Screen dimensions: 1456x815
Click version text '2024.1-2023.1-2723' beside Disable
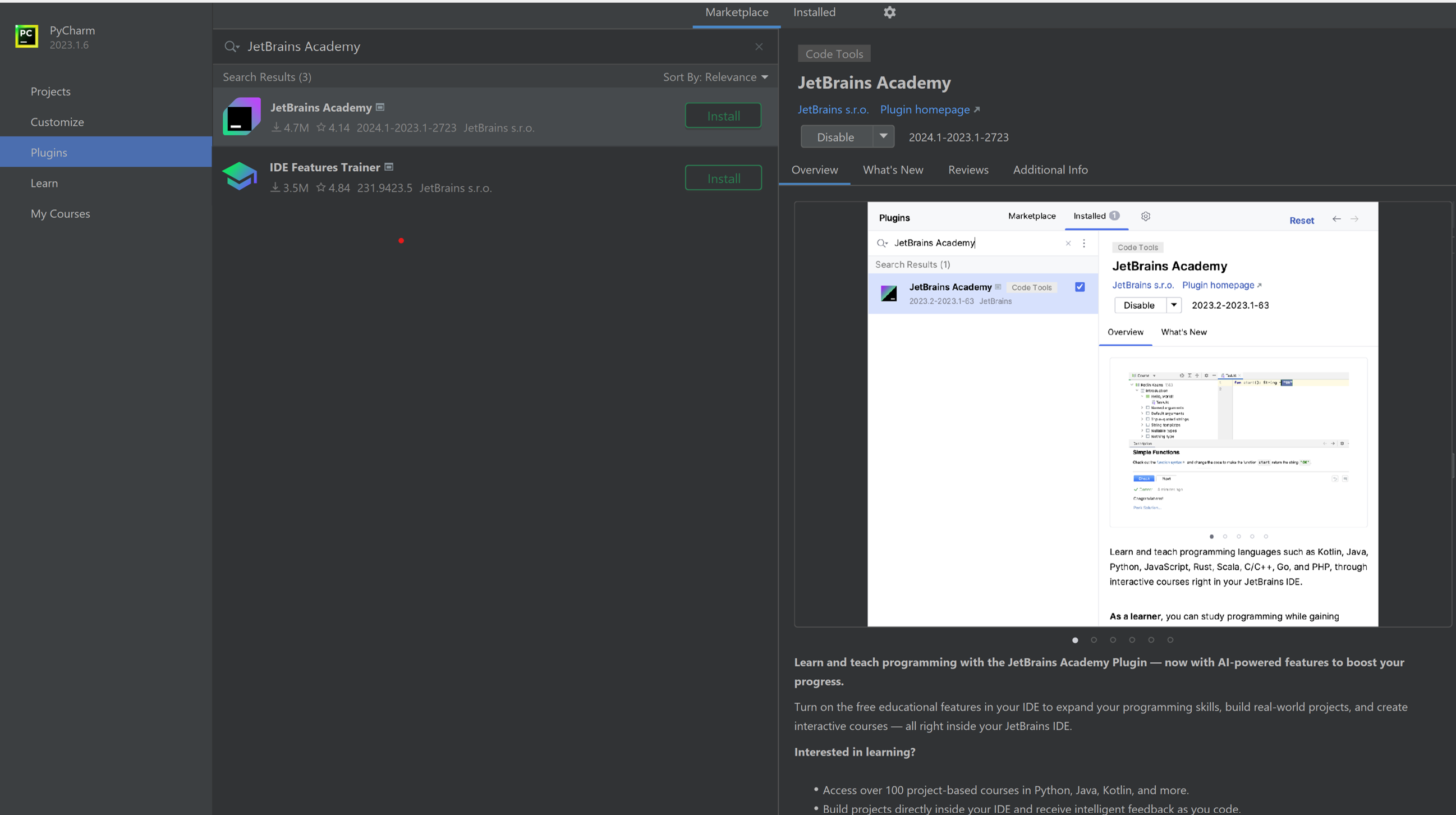point(958,138)
